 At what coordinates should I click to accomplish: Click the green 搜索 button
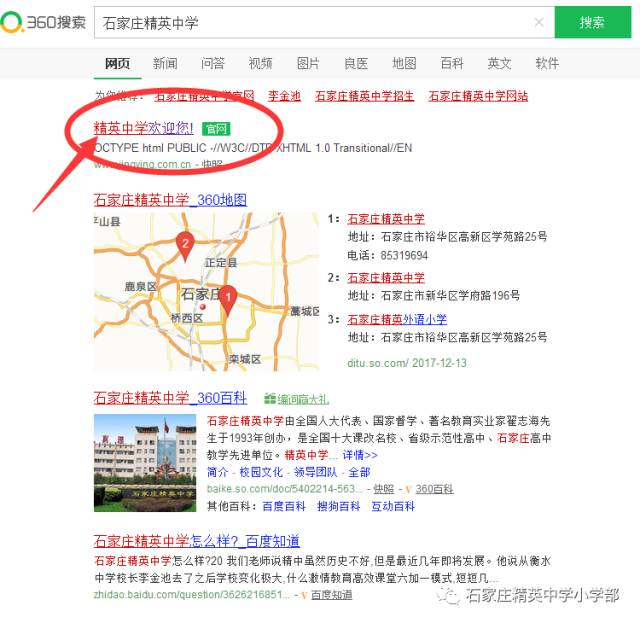(593, 22)
